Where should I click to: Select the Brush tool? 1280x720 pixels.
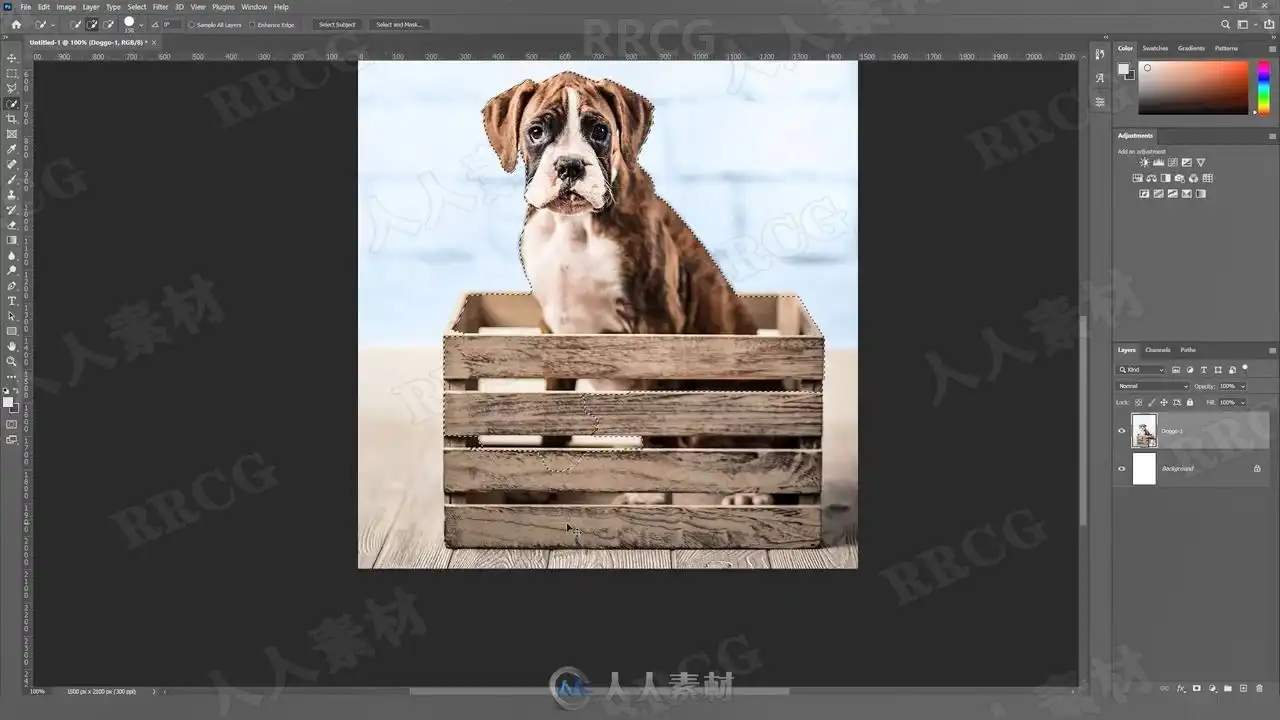(12, 179)
